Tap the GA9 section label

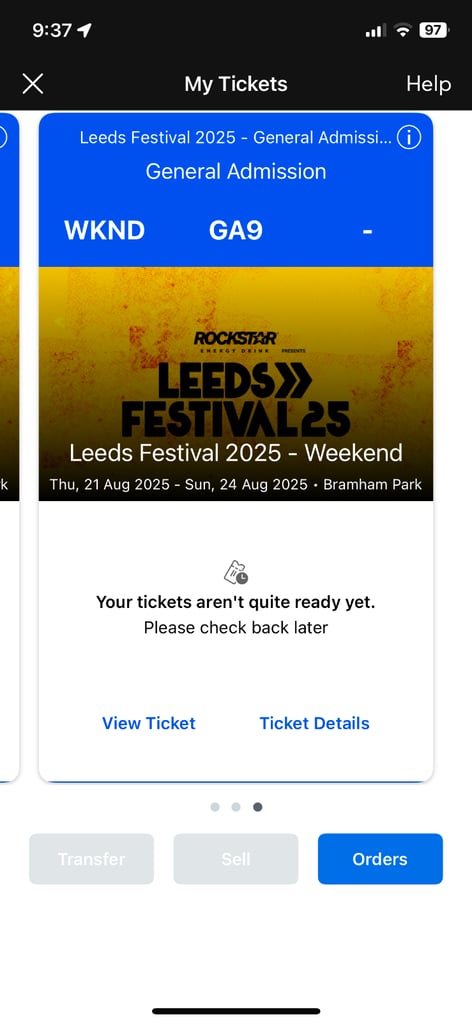point(236,231)
